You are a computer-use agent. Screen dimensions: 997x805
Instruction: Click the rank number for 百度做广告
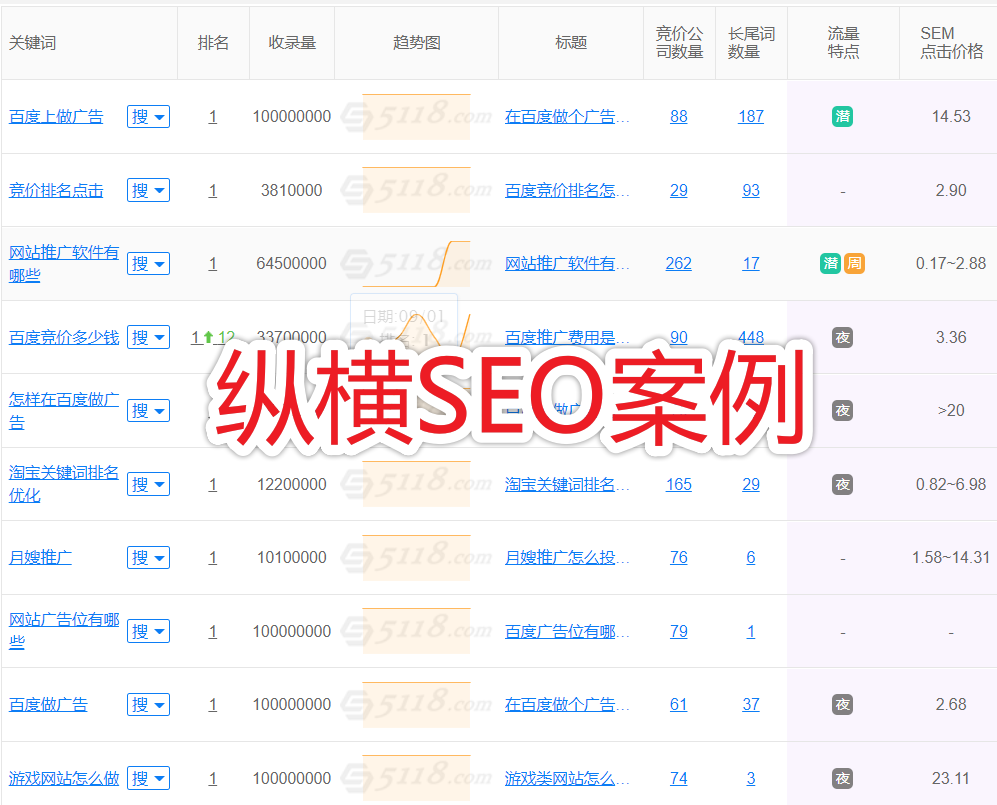(212, 704)
